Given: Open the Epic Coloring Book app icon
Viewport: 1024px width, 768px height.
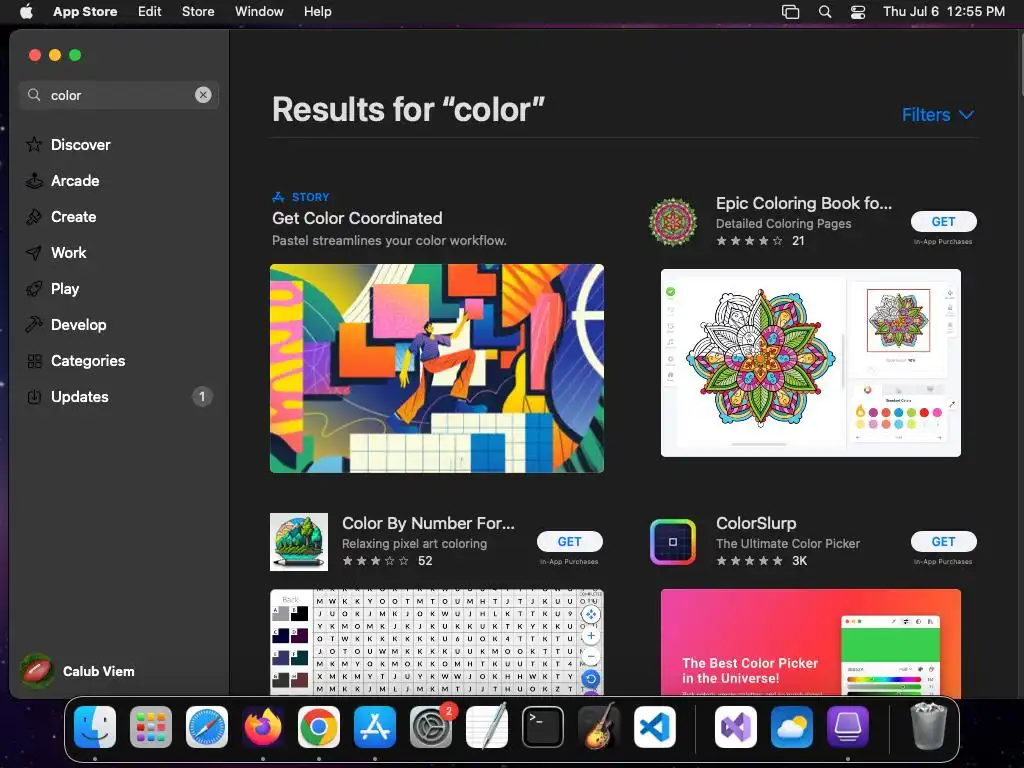Looking at the screenshot, I should (673, 222).
